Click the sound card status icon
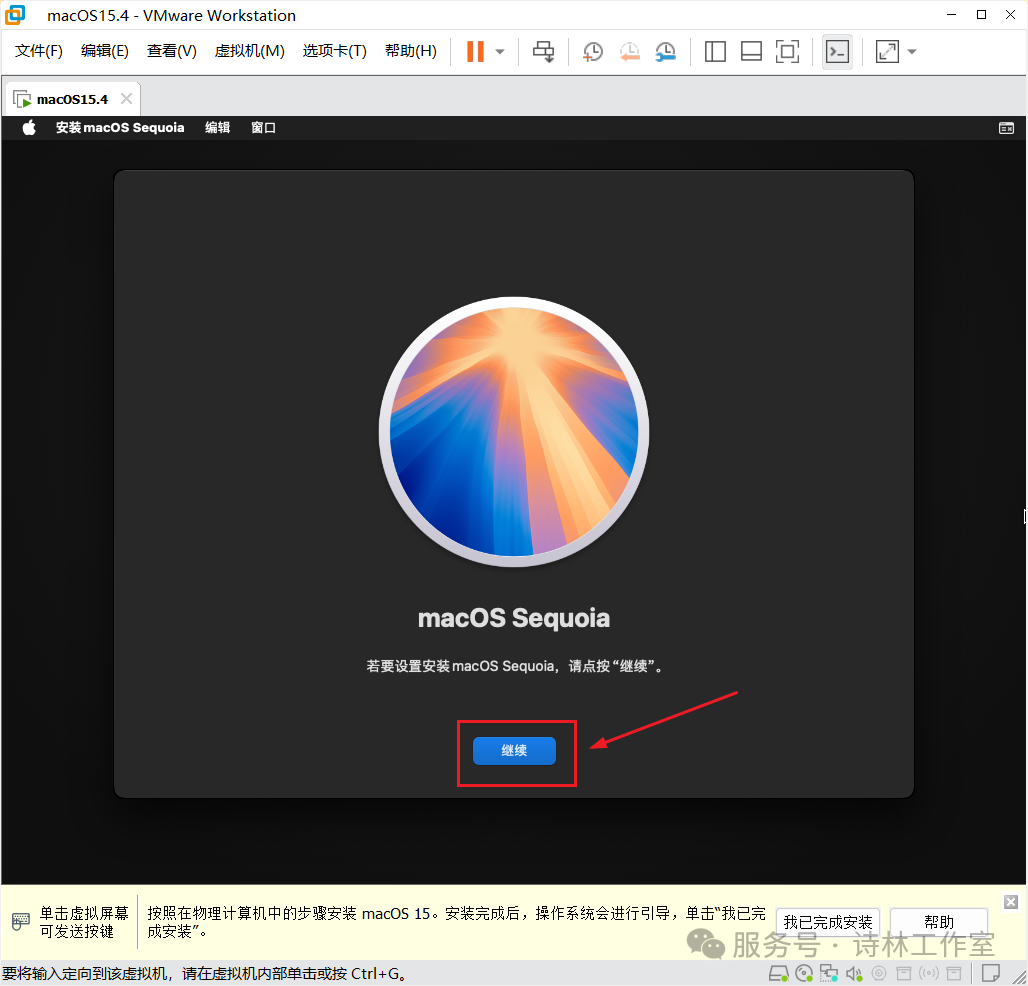 coord(854,974)
